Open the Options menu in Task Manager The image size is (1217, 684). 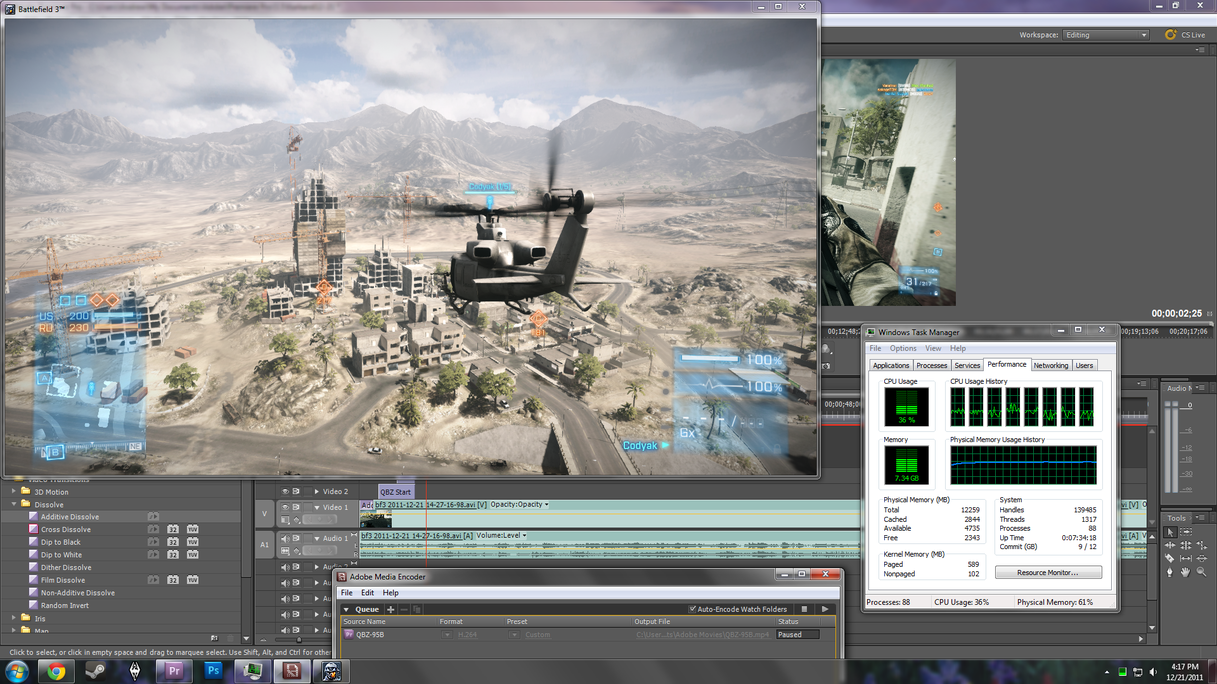click(x=903, y=349)
